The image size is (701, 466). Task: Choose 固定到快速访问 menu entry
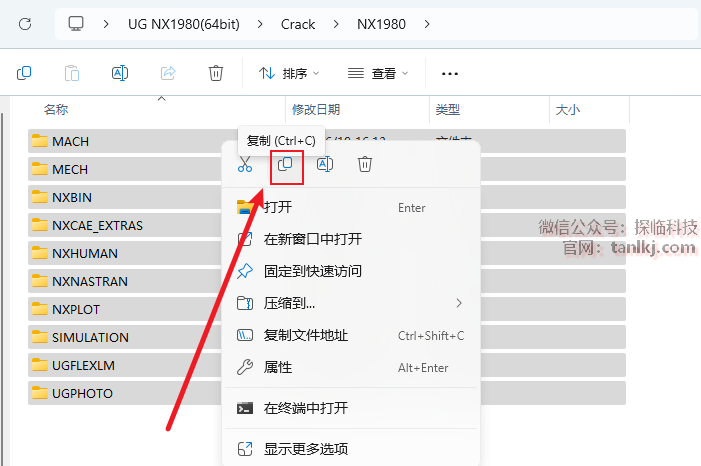tap(351, 271)
